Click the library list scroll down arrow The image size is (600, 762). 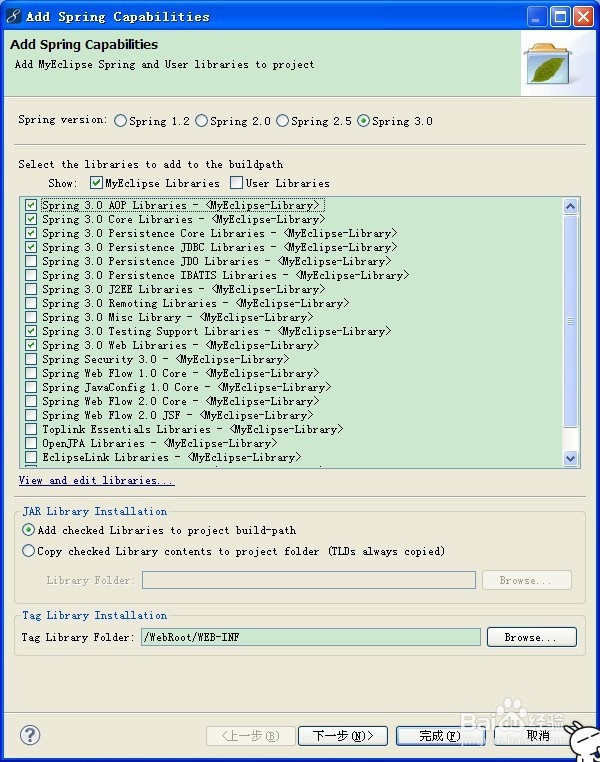(570, 458)
